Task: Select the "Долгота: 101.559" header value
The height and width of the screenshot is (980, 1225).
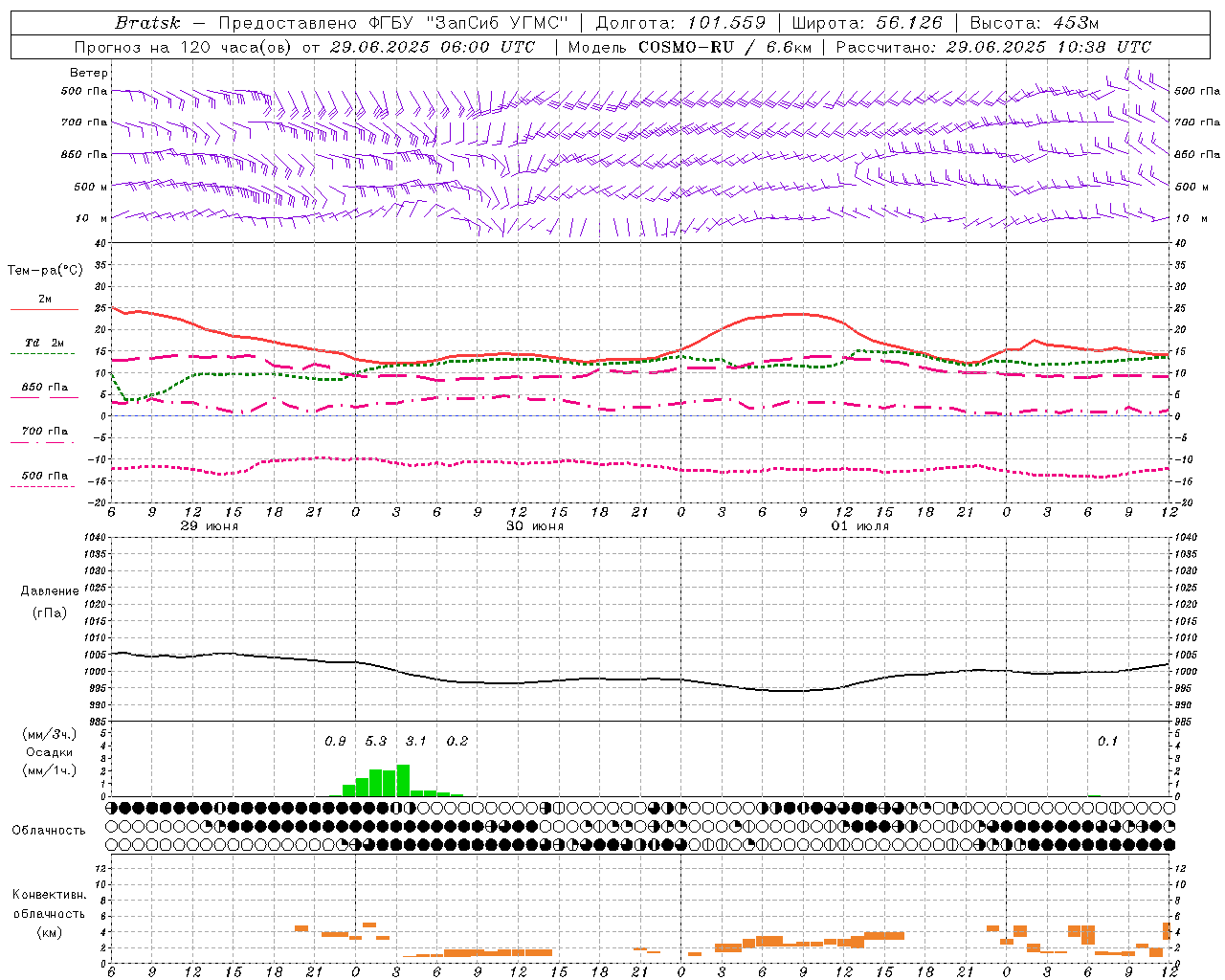Action: pyautogui.click(x=680, y=23)
